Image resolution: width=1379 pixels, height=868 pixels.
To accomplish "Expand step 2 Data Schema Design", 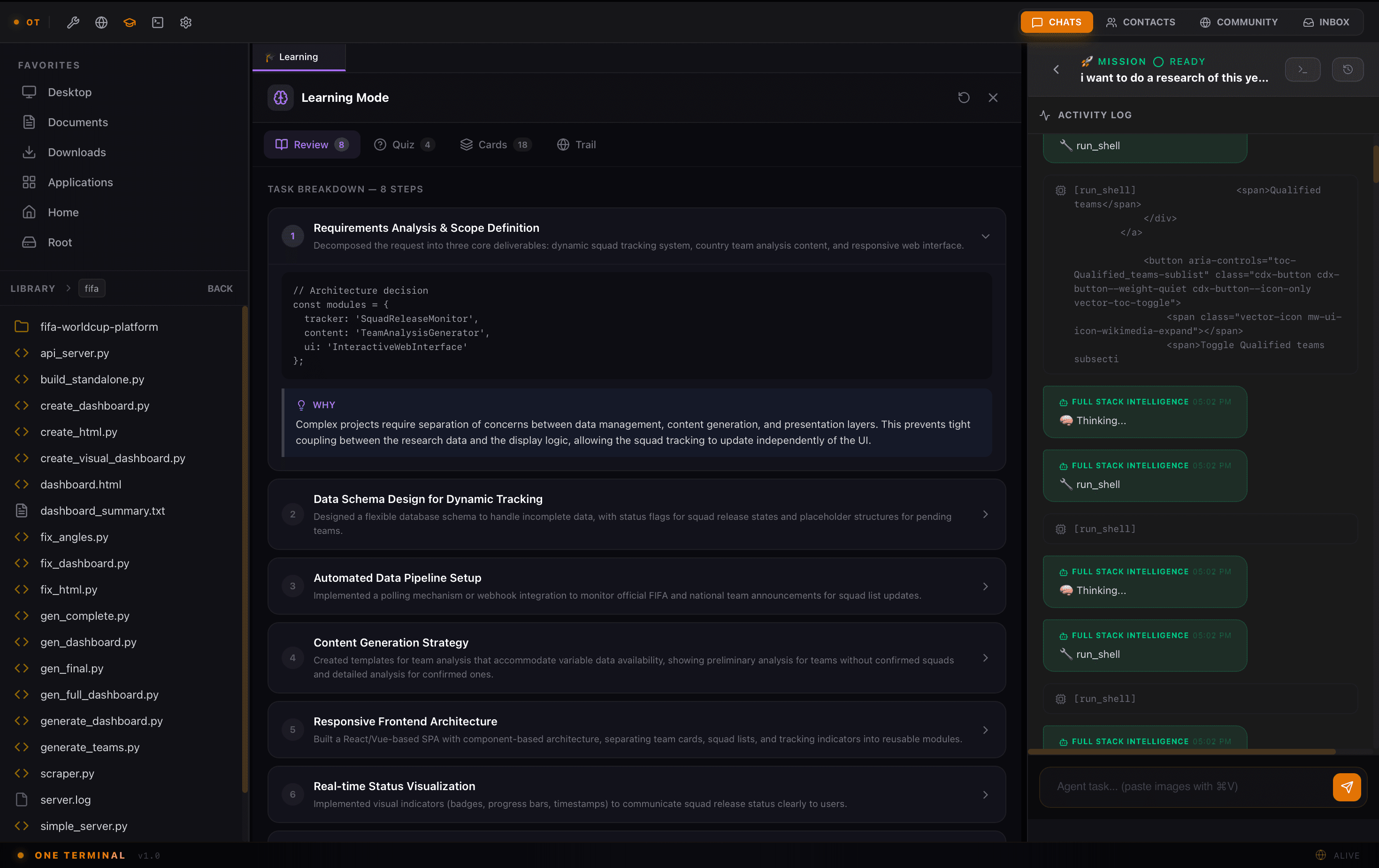I will pos(986,514).
